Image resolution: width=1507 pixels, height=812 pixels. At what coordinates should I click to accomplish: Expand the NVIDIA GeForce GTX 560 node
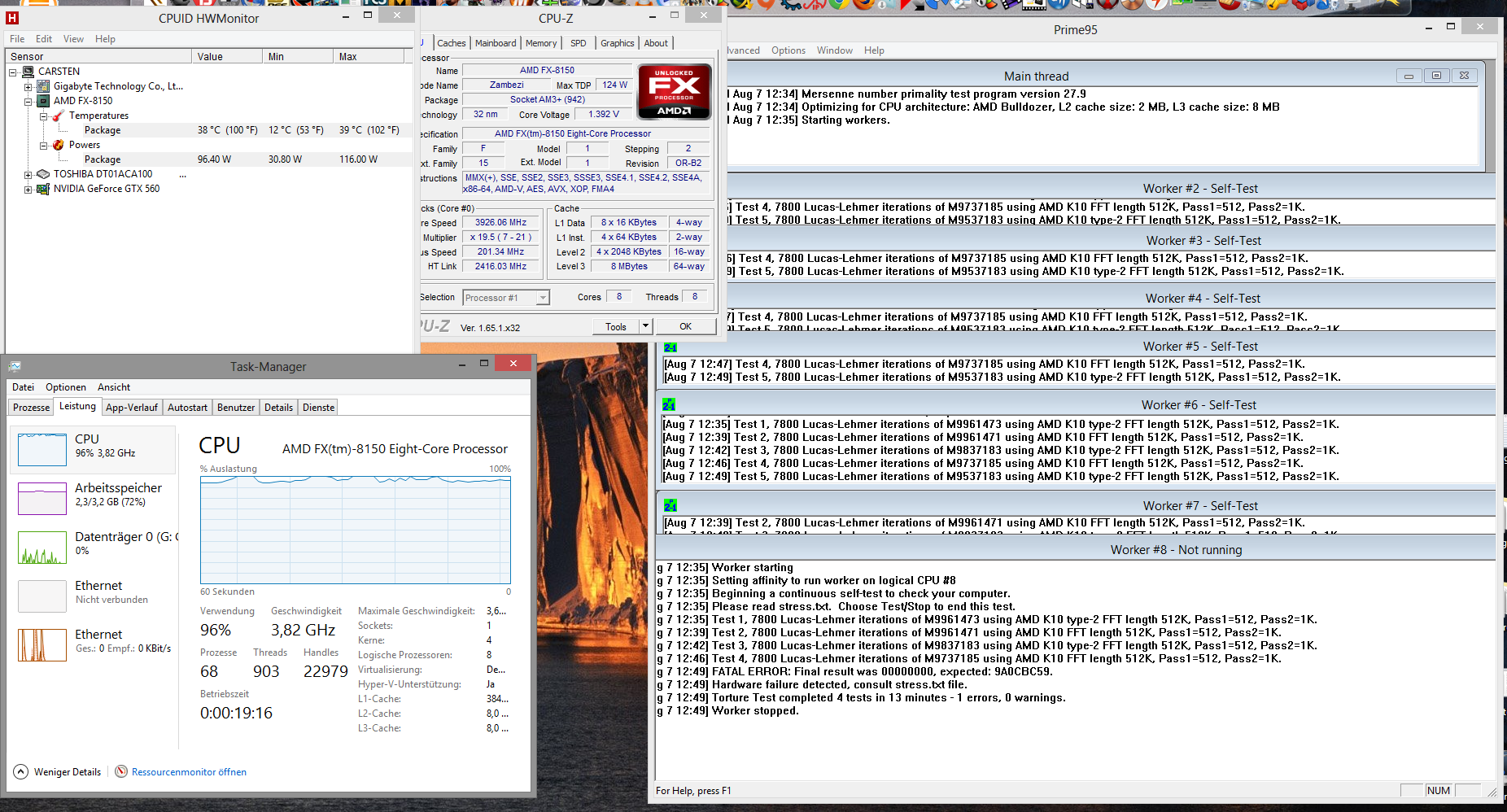[x=28, y=189]
